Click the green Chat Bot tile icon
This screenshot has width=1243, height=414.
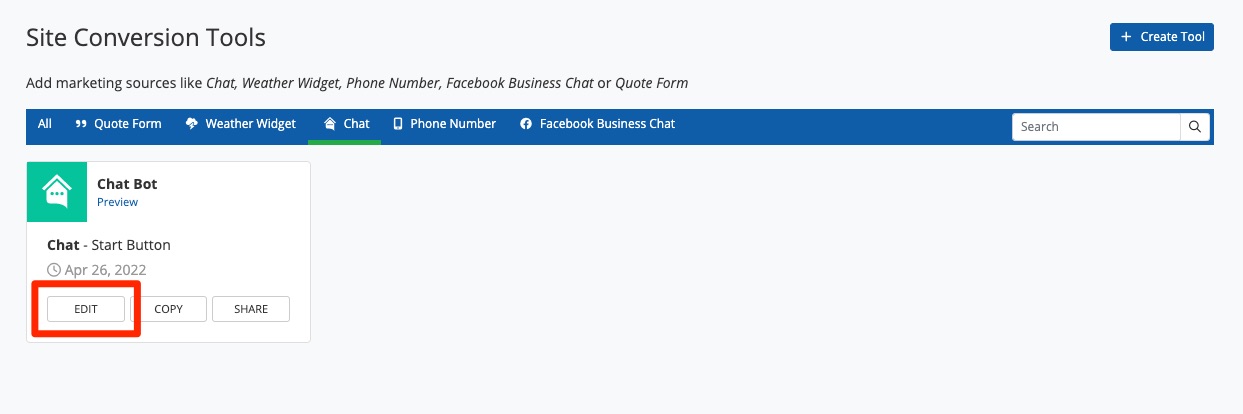[x=57, y=191]
